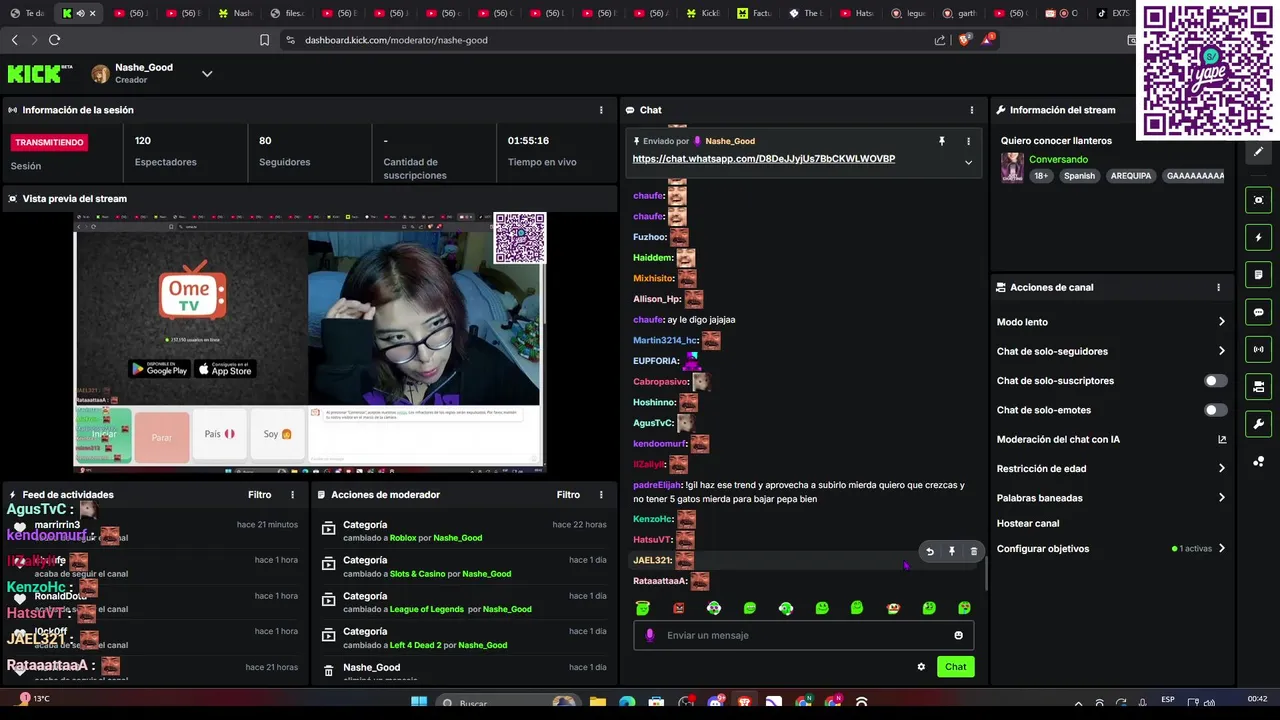Click the AREQUIPA stream tag
1280x720 pixels.
tap(1130, 176)
